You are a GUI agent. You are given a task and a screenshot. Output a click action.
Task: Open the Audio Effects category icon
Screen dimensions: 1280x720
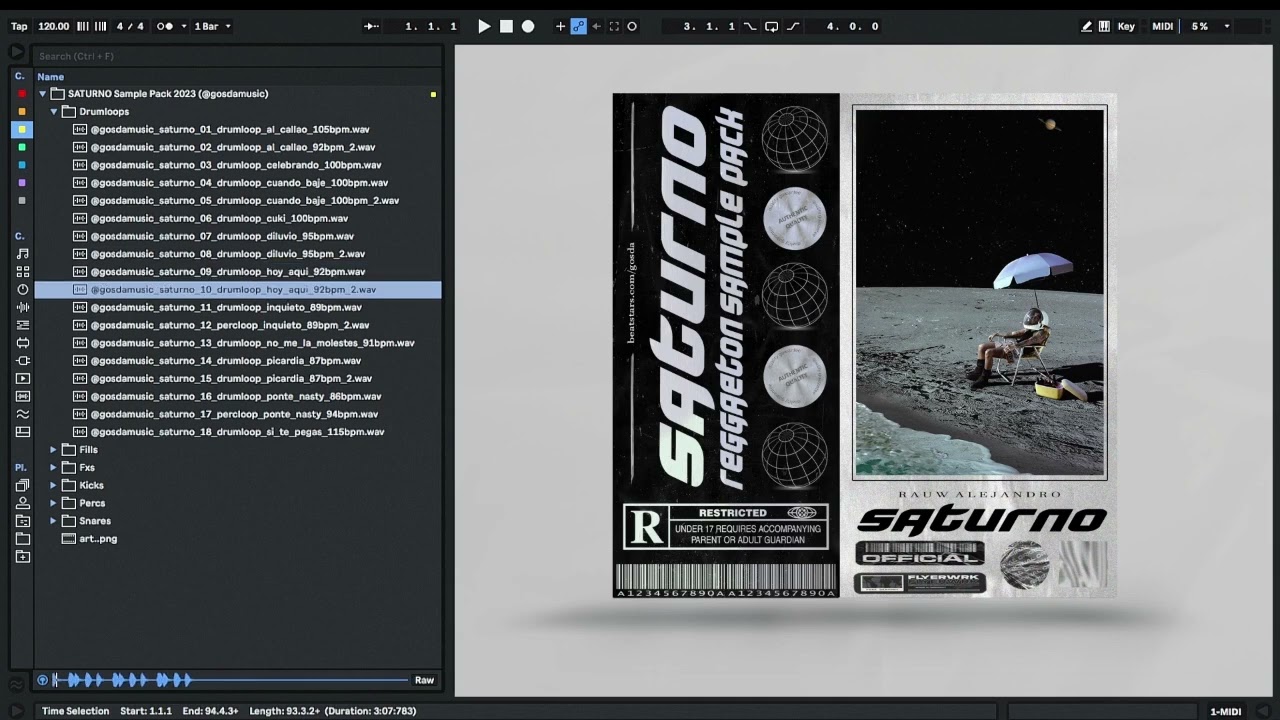tap(22, 307)
